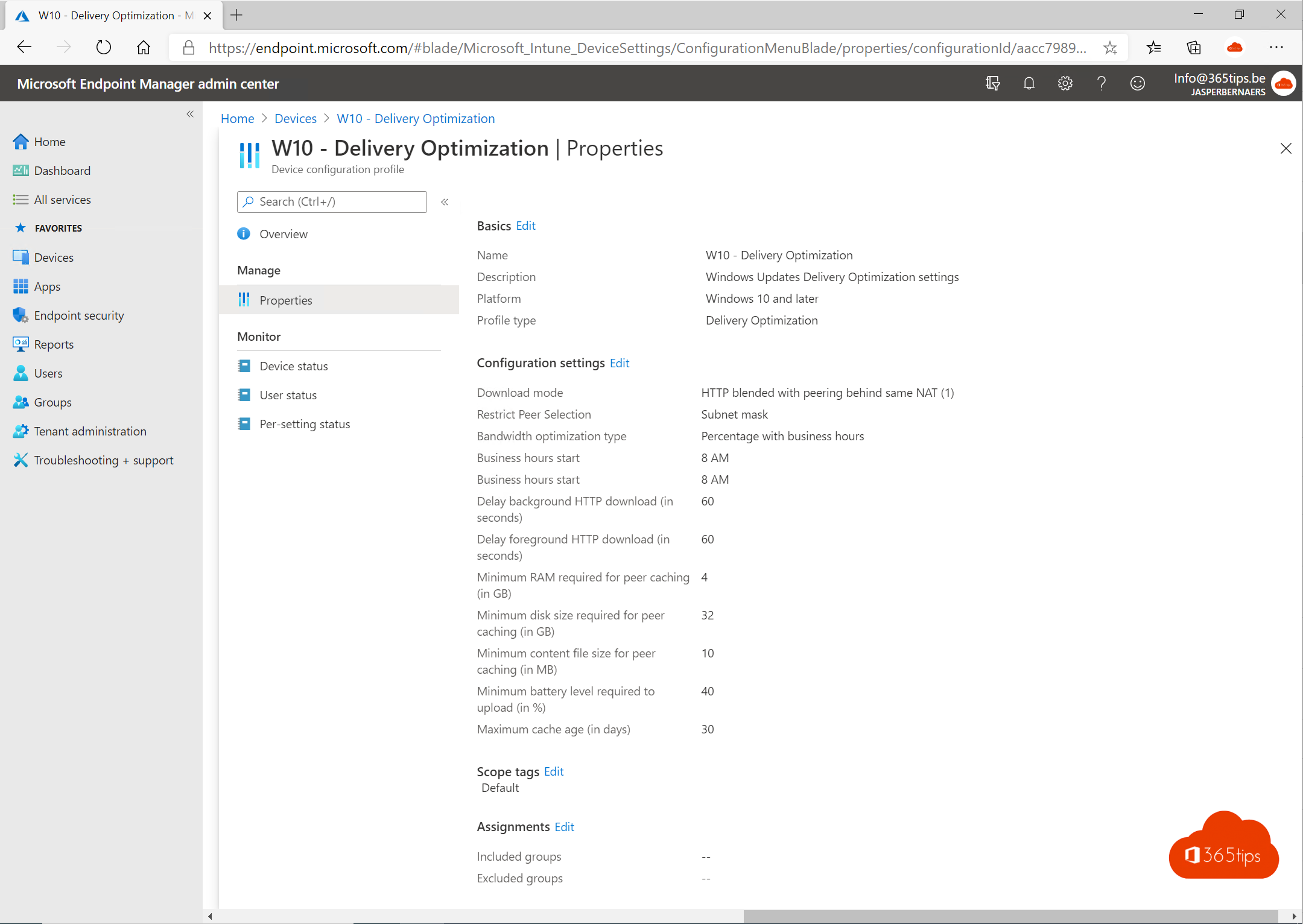Open the notifications bell

tap(1029, 83)
